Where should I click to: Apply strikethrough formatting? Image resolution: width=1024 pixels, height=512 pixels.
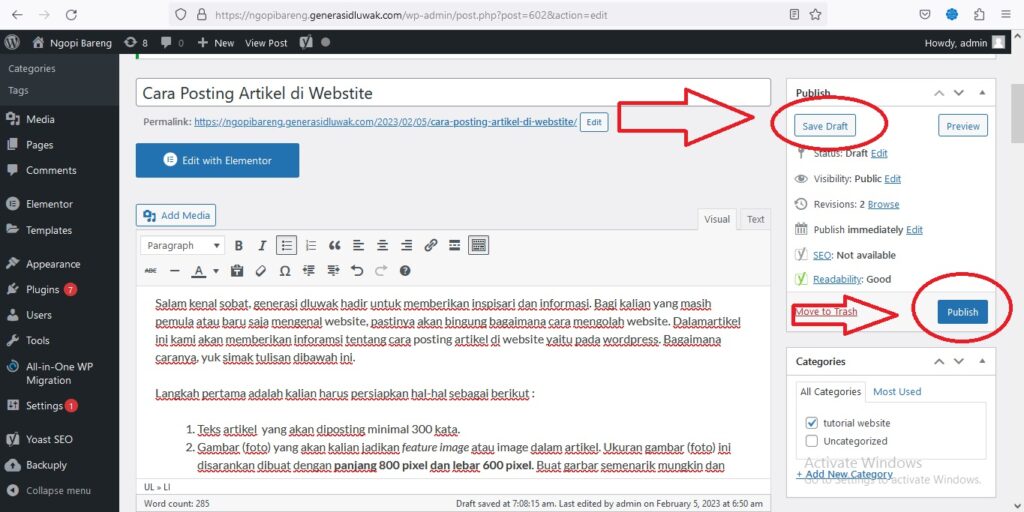pyautogui.click(x=151, y=270)
